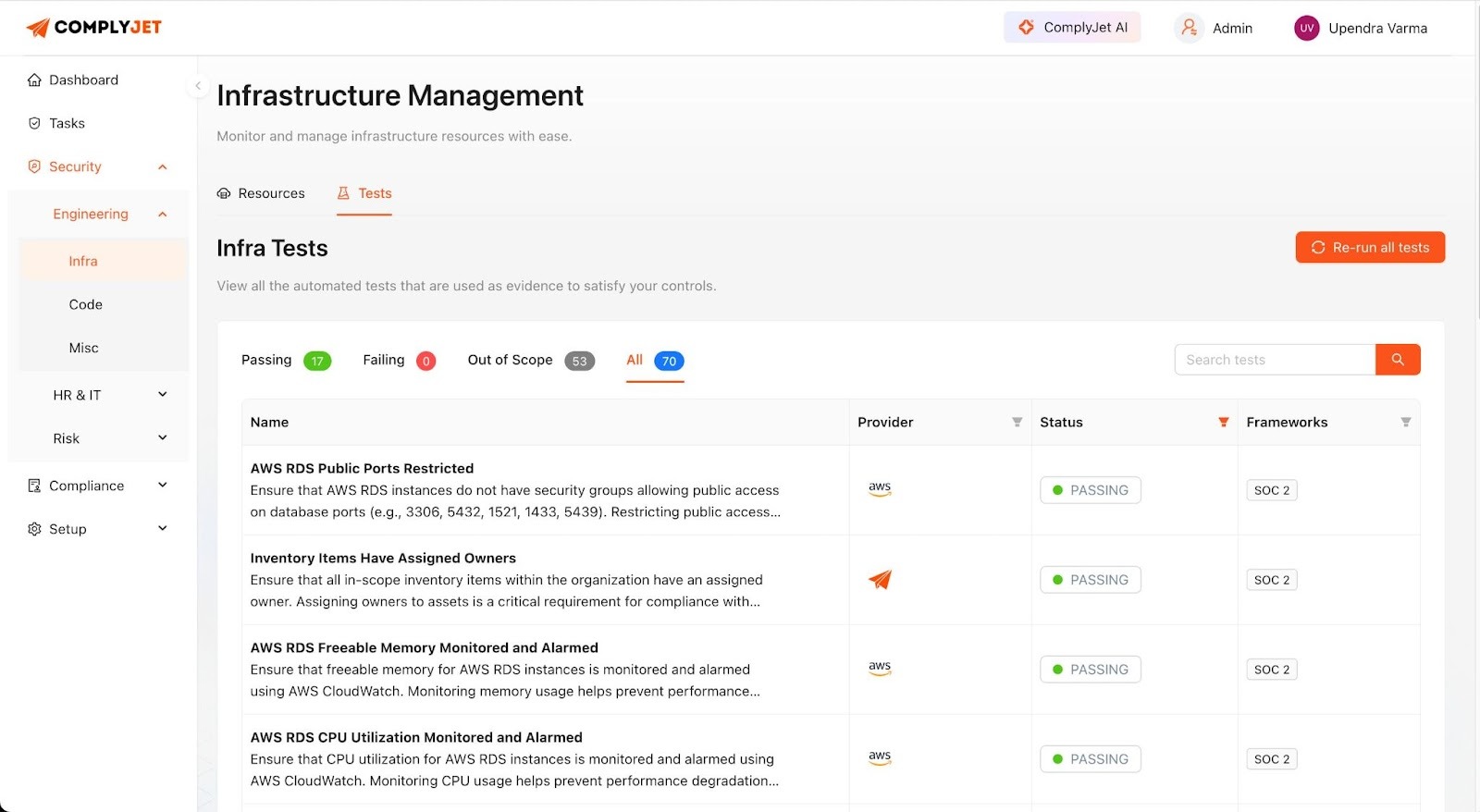
Task: Re-run all tests
Action: point(1370,247)
